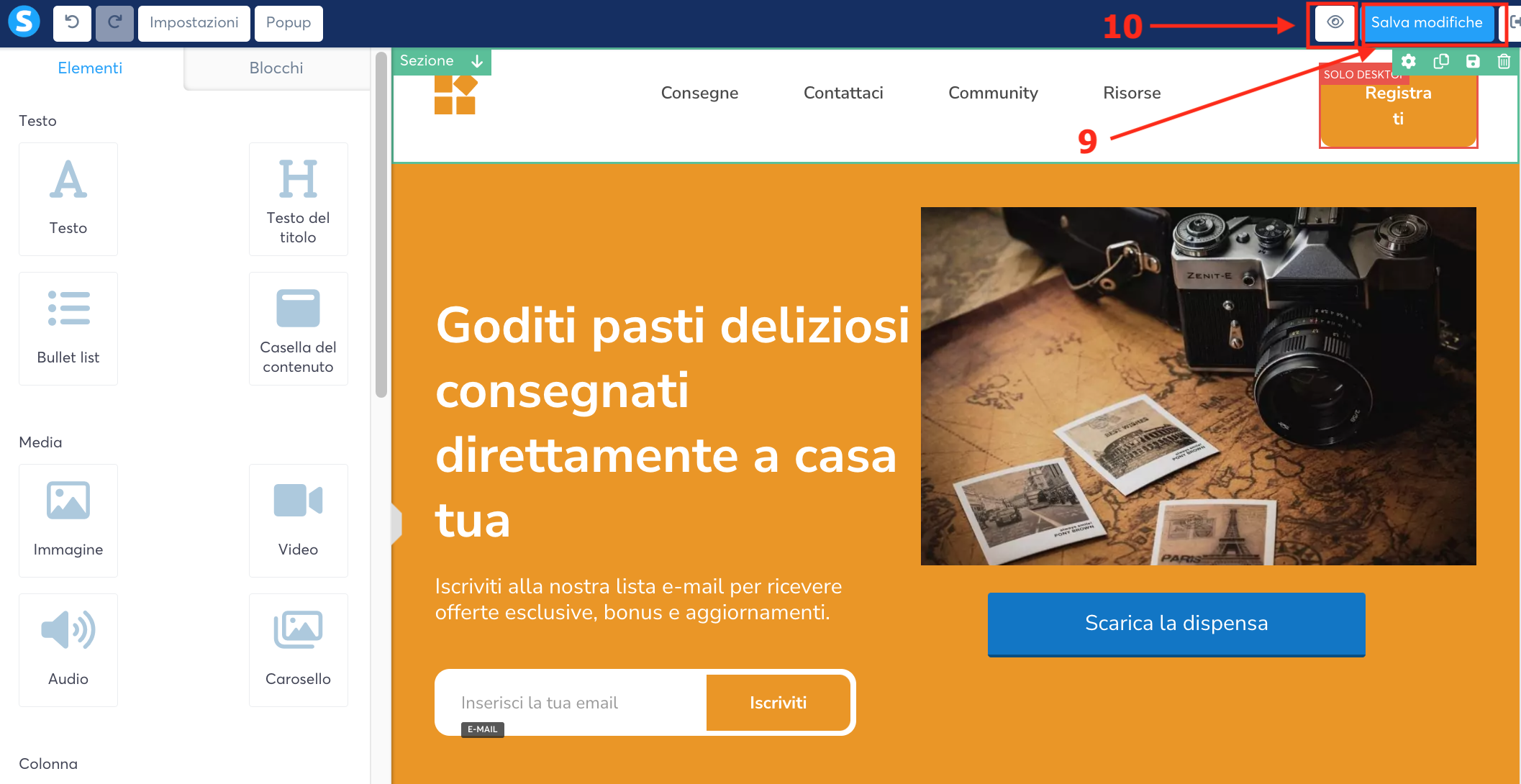Choose the Carosello element
1521x784 pixels.
(298, 649)
